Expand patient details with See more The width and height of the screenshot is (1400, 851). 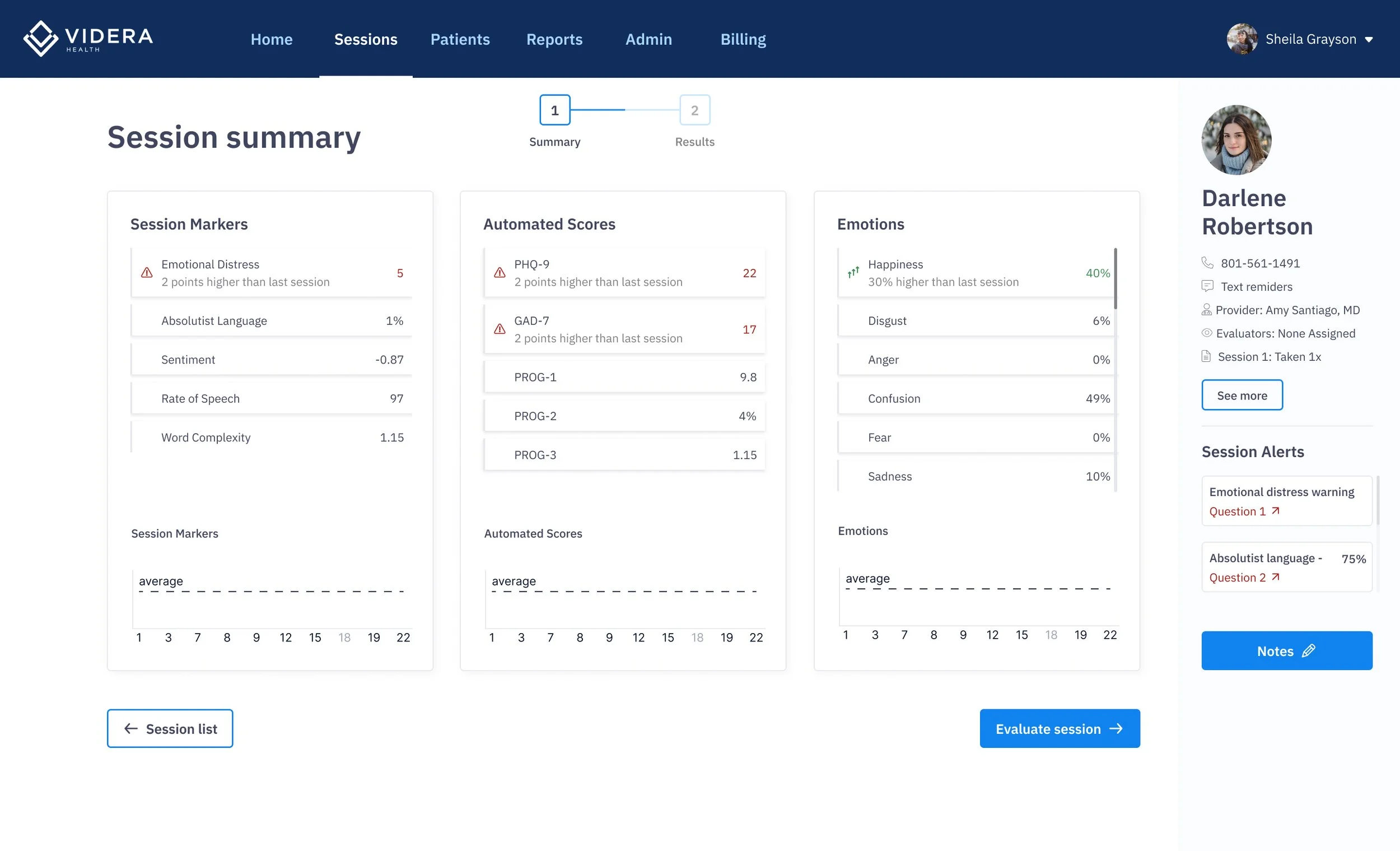click(1242, 395)
